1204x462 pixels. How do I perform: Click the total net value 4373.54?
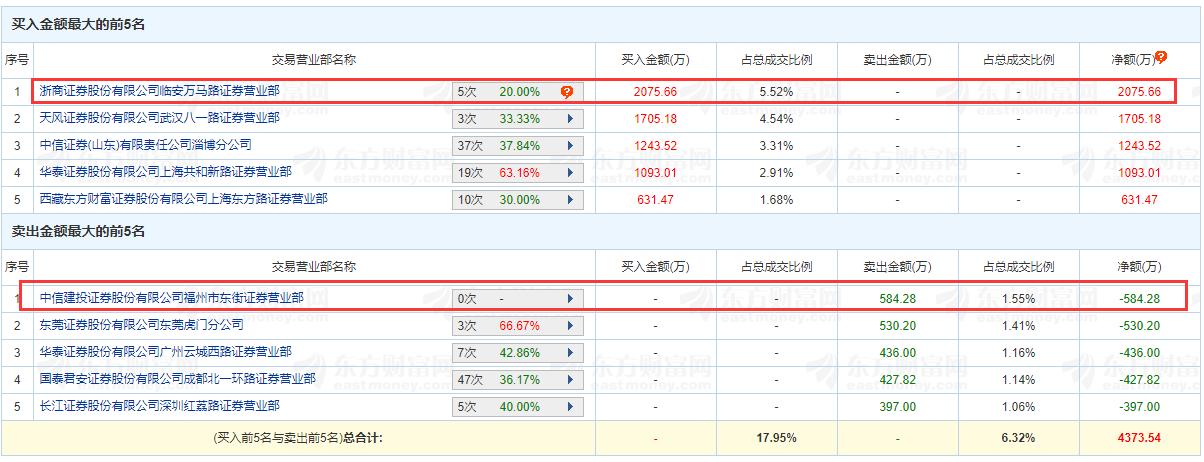[x=1140, y=438]
